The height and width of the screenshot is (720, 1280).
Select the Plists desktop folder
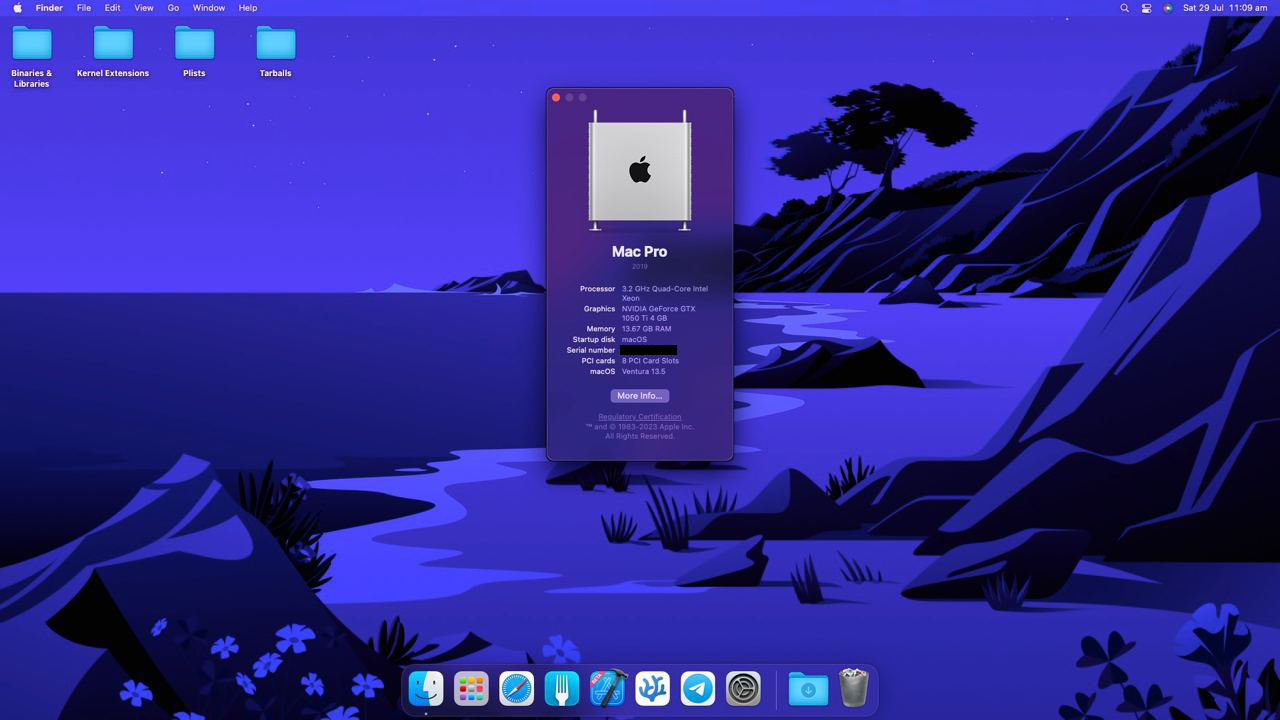tap(194, 52)
